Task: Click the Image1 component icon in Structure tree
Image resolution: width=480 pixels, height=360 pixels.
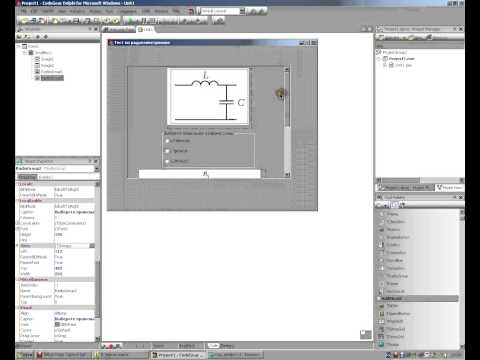Action: (37, 59)
